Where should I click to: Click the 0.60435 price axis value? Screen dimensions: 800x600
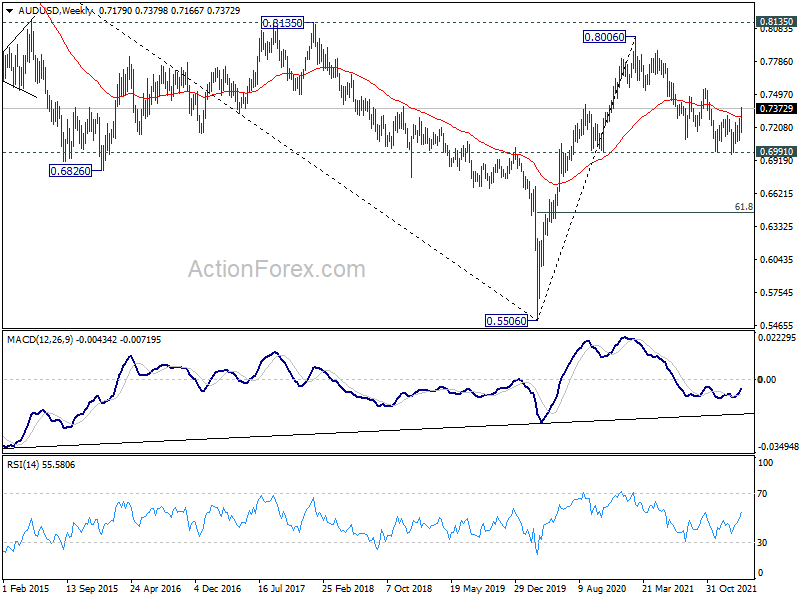[x=777, y=260]
